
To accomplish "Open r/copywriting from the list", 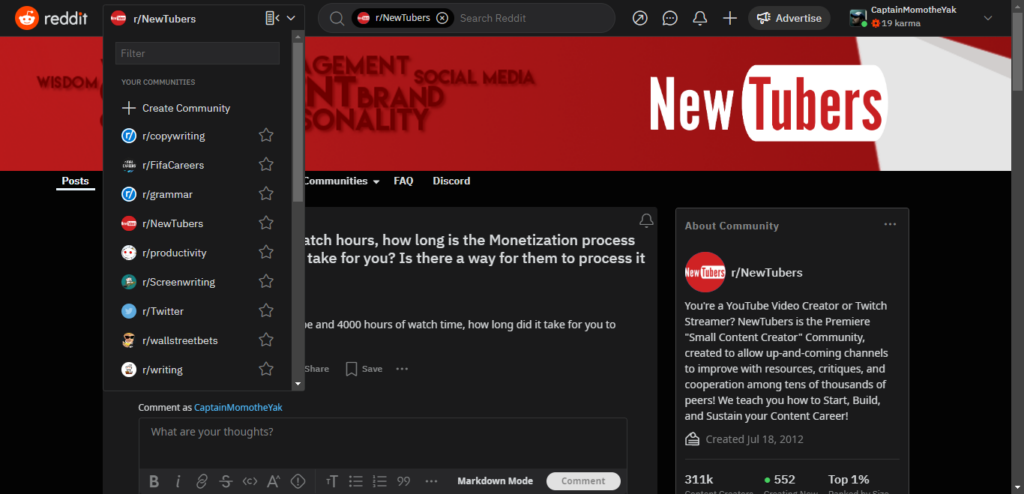I will pyautogui.click(x=174, y=136).
